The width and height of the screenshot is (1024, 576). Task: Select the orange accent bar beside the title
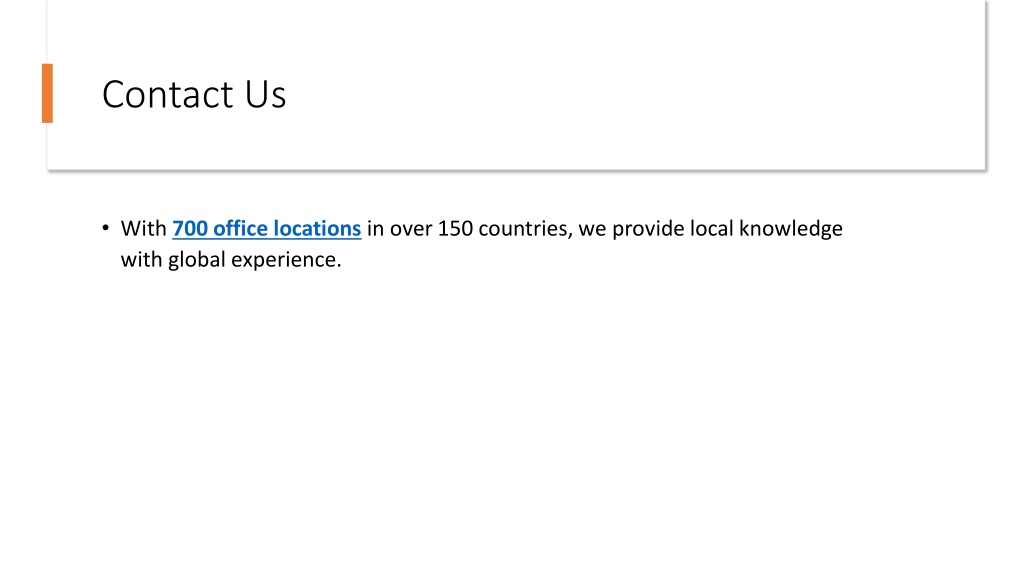pos(47,93)
